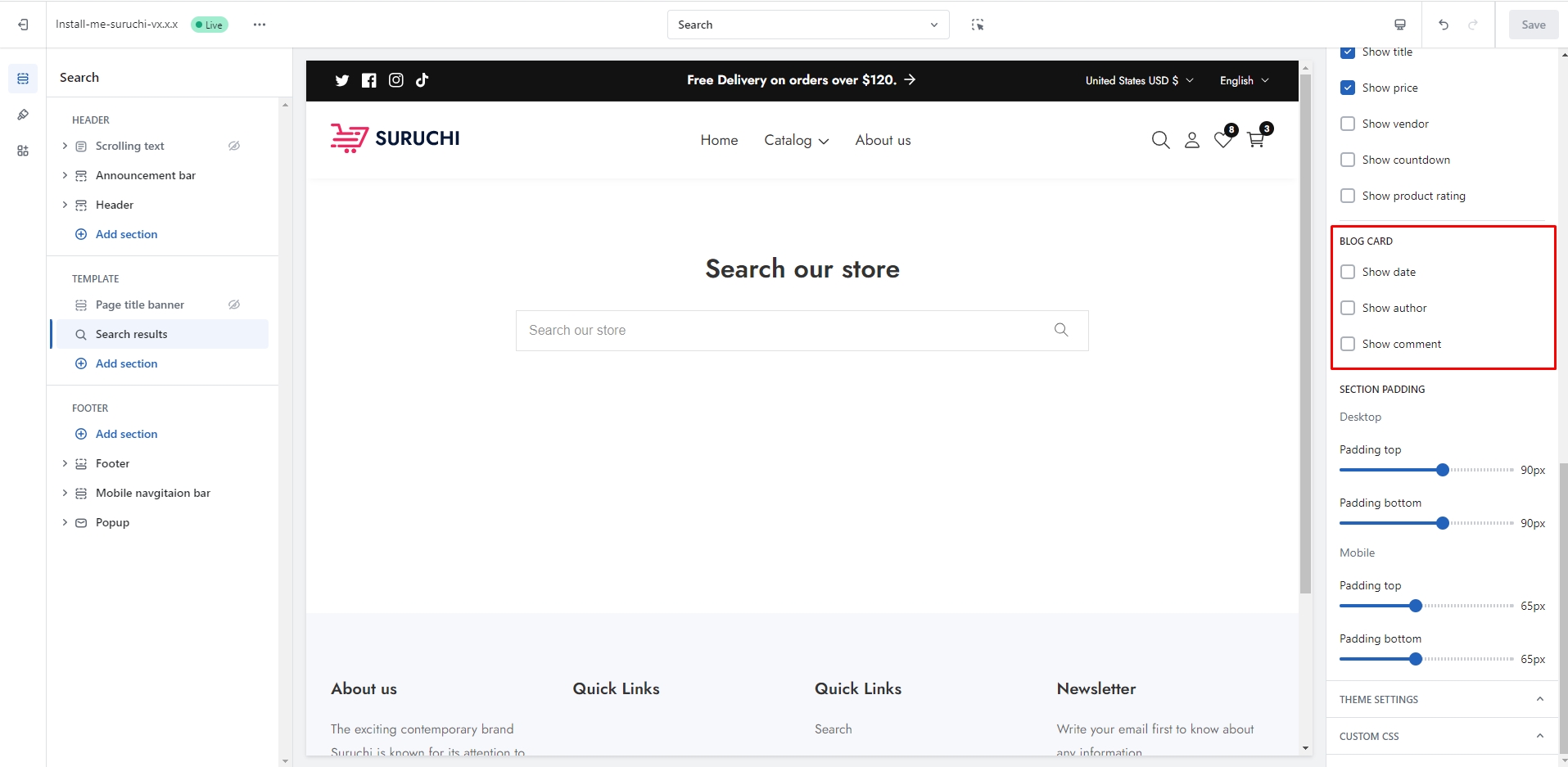Expand the Theme Settings panel
The height and width of the screenshot is (767, 1568).
[x=1441, y=699]
